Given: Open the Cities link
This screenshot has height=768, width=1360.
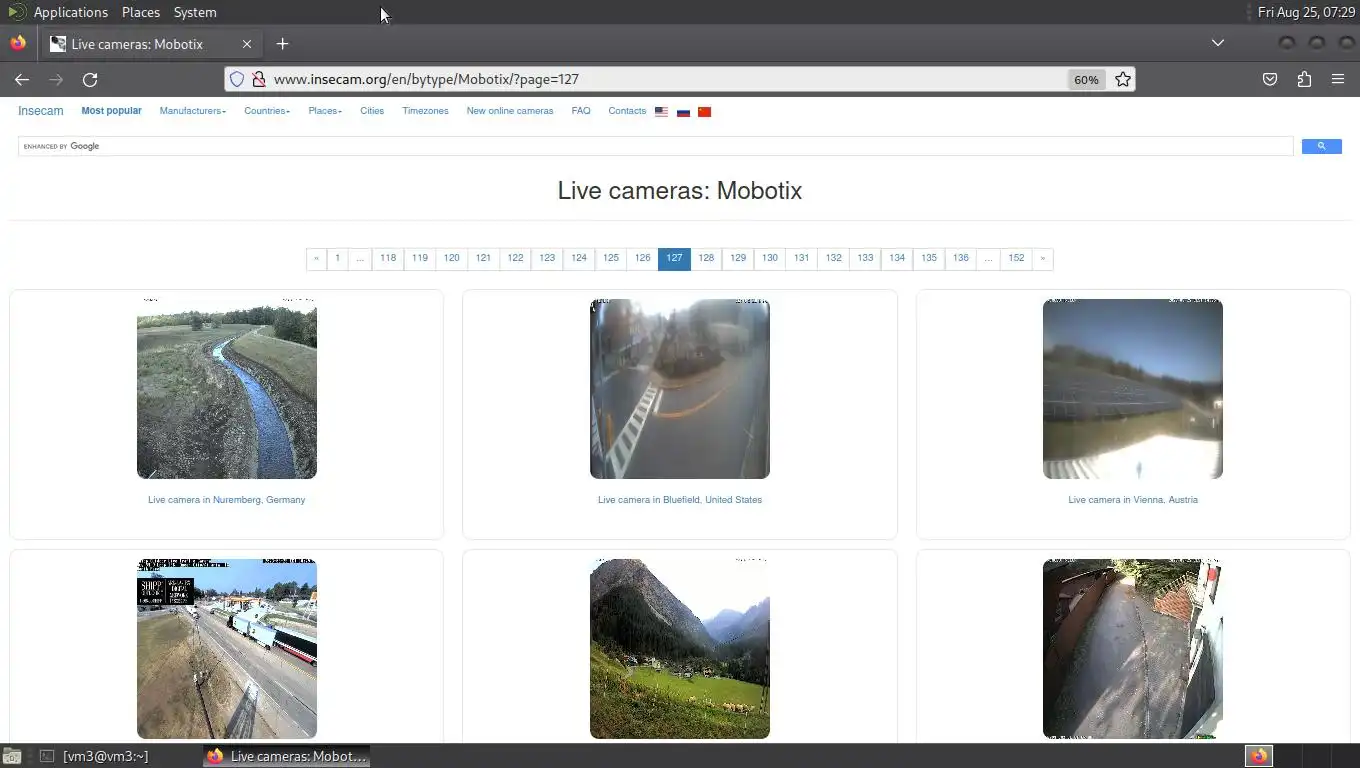Looking at the screenshot, I should pos(372,111).
